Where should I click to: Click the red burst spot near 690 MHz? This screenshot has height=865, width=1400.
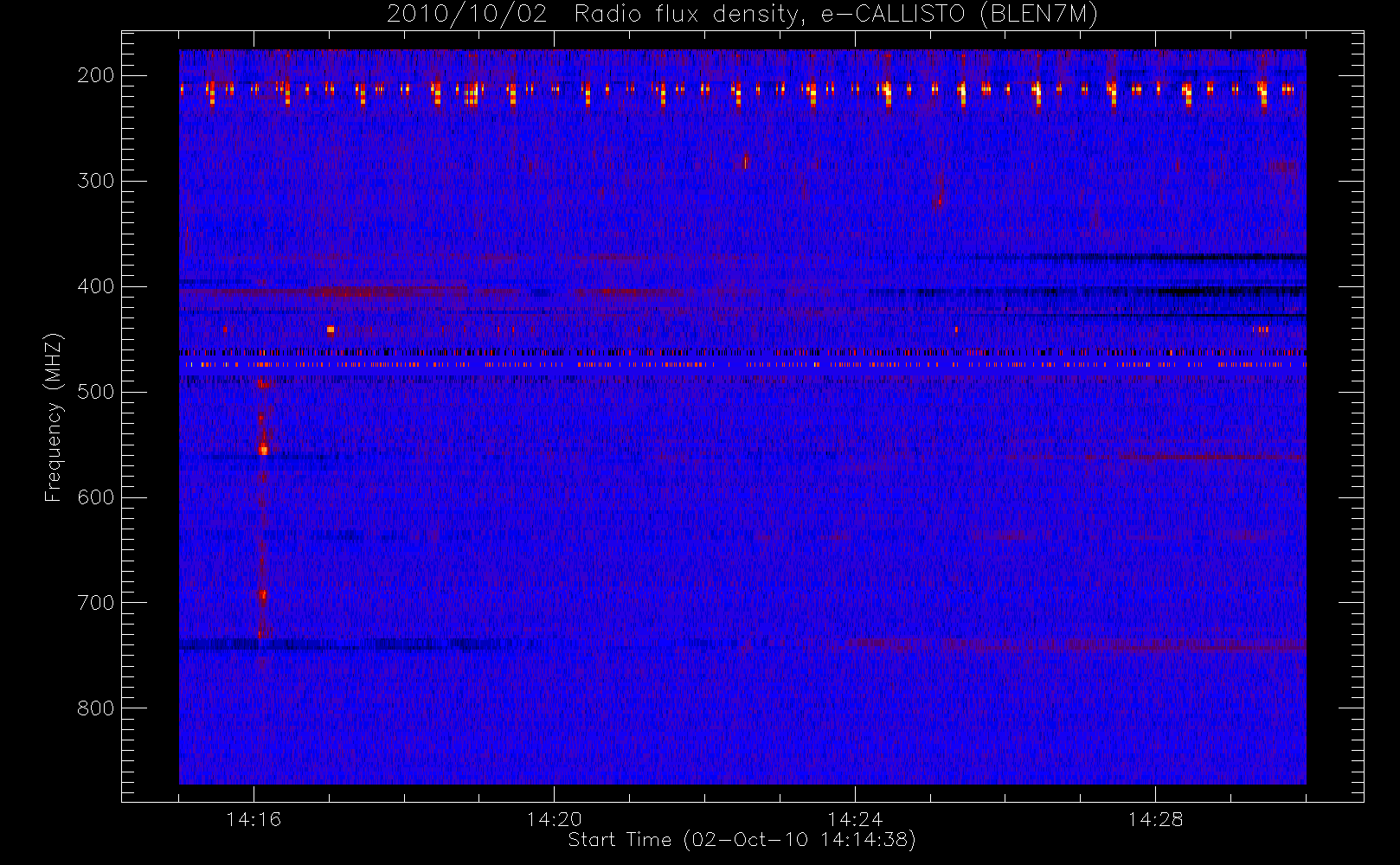(x=263, y=594)
